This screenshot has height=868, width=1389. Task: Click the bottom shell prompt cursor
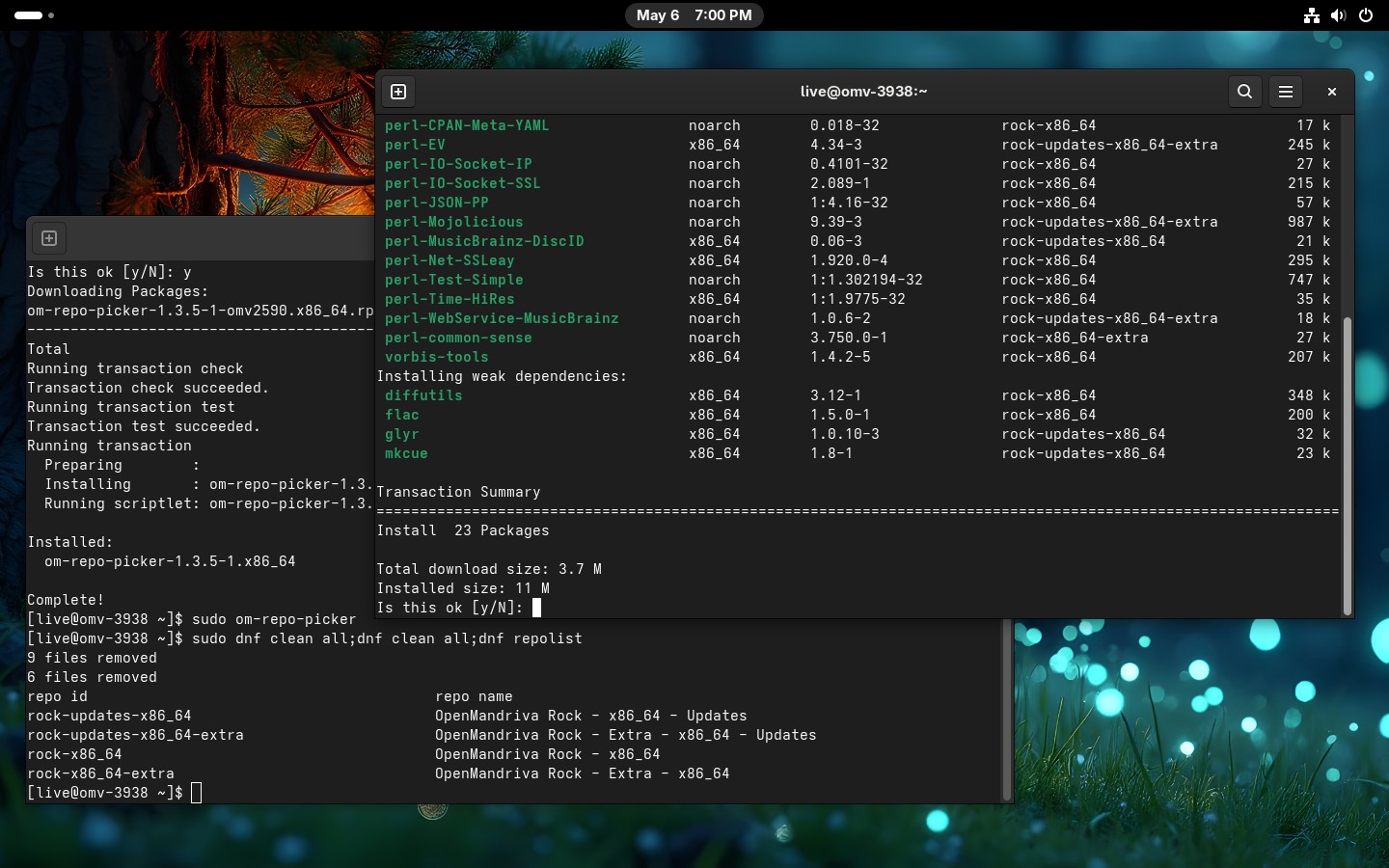click(197, 793)
